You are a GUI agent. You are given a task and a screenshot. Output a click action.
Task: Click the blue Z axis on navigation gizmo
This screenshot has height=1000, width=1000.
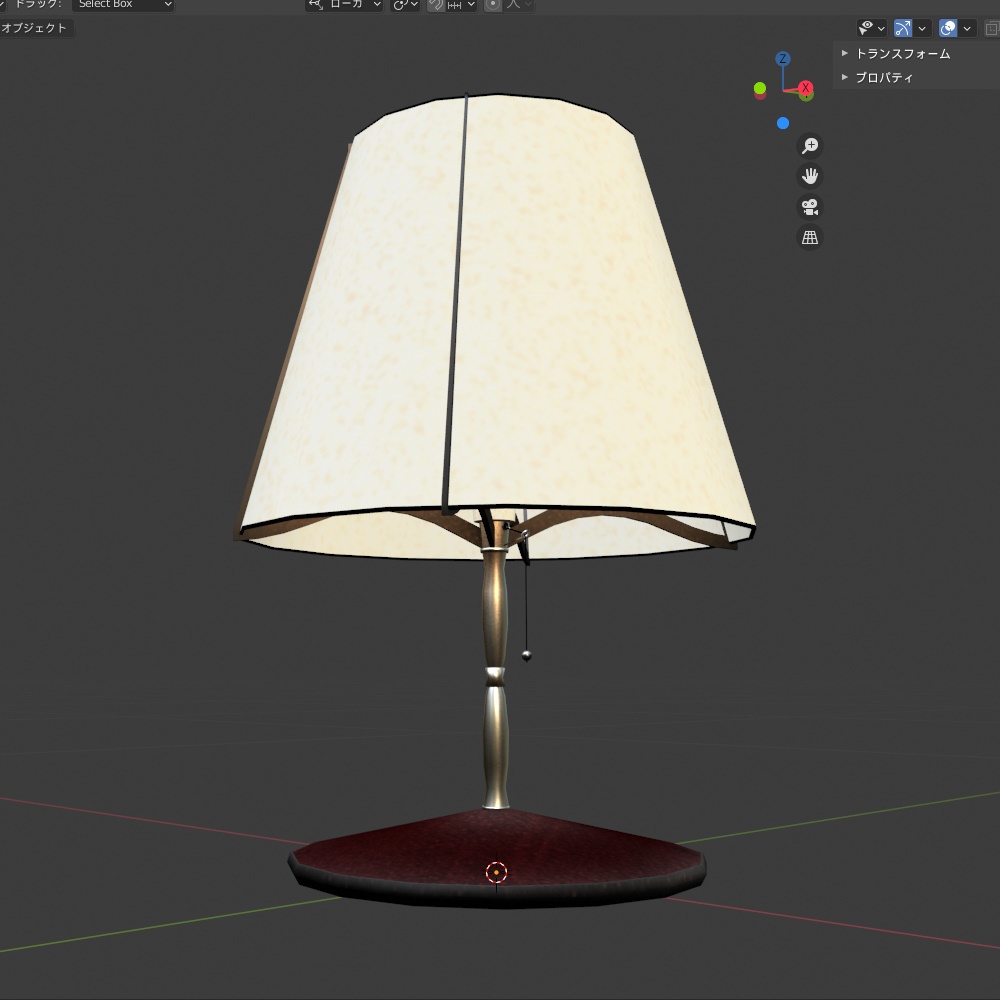point(782,58)
